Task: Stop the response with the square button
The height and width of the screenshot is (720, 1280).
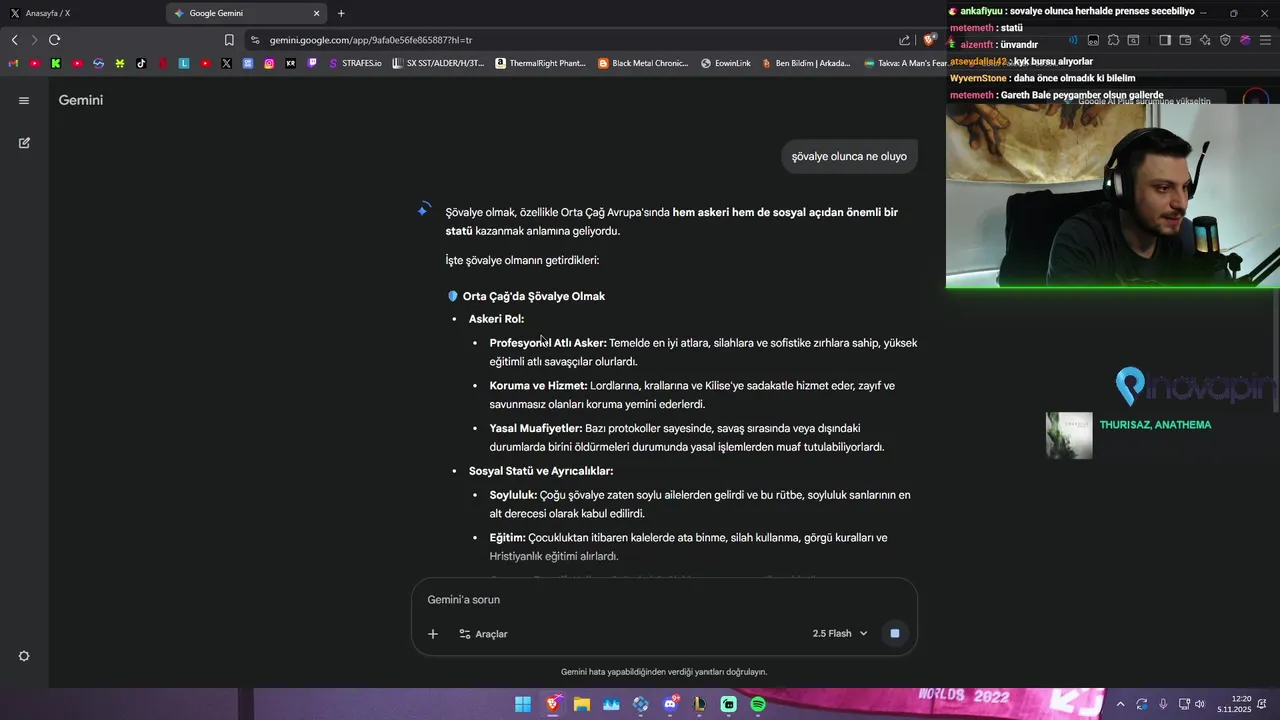Action: [895, 633]
